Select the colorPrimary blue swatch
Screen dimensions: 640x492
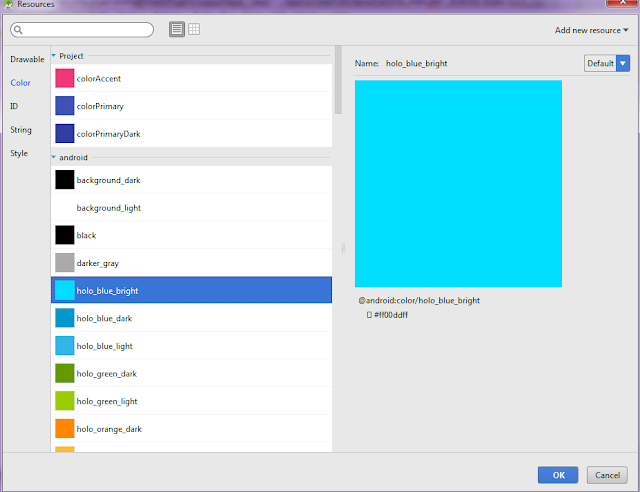[x=65, y=106]
